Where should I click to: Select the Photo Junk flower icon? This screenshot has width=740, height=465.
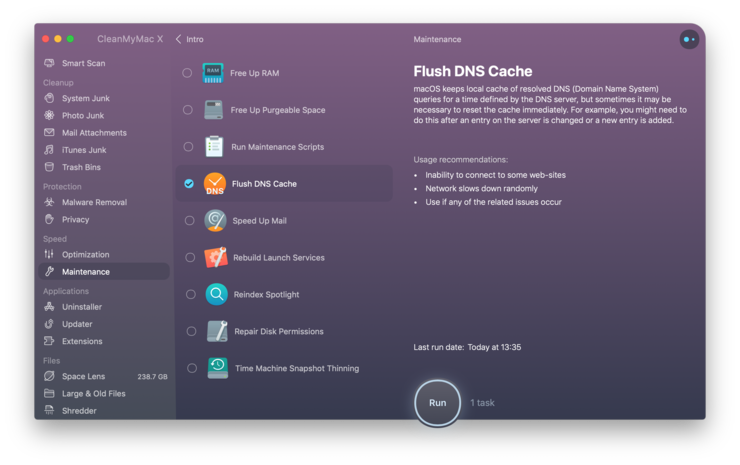(49, 115)
